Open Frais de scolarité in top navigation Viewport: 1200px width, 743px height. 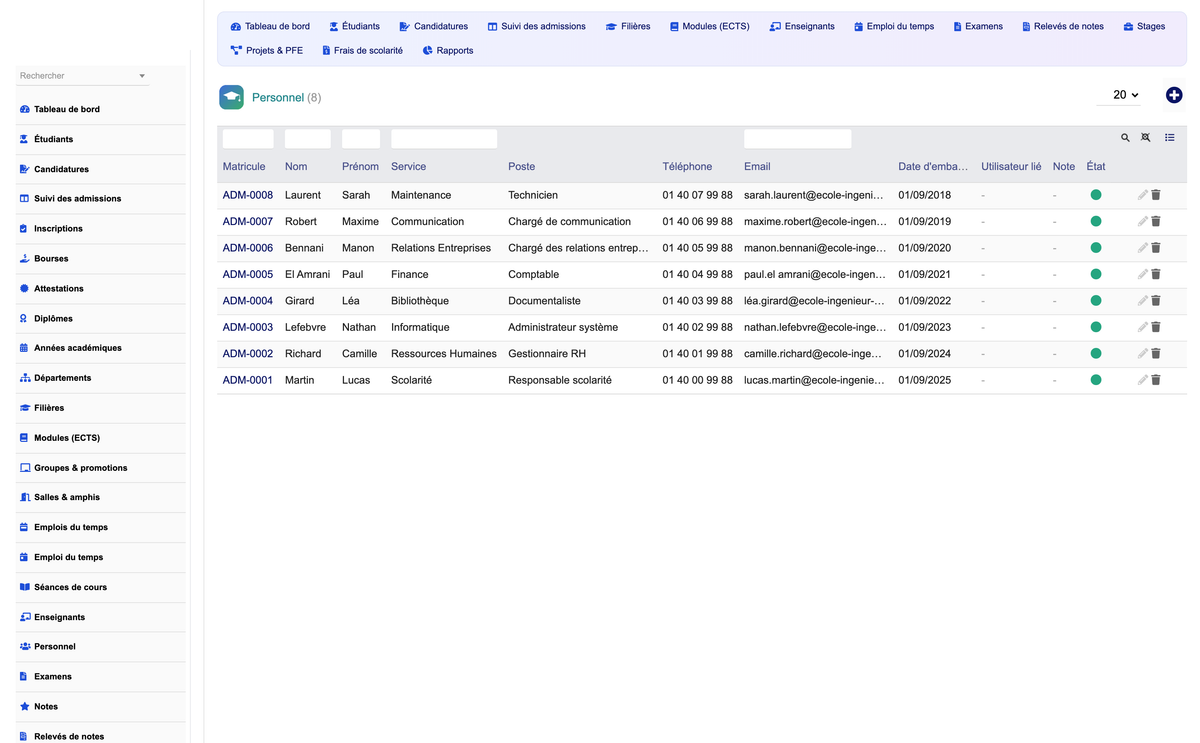362,50
